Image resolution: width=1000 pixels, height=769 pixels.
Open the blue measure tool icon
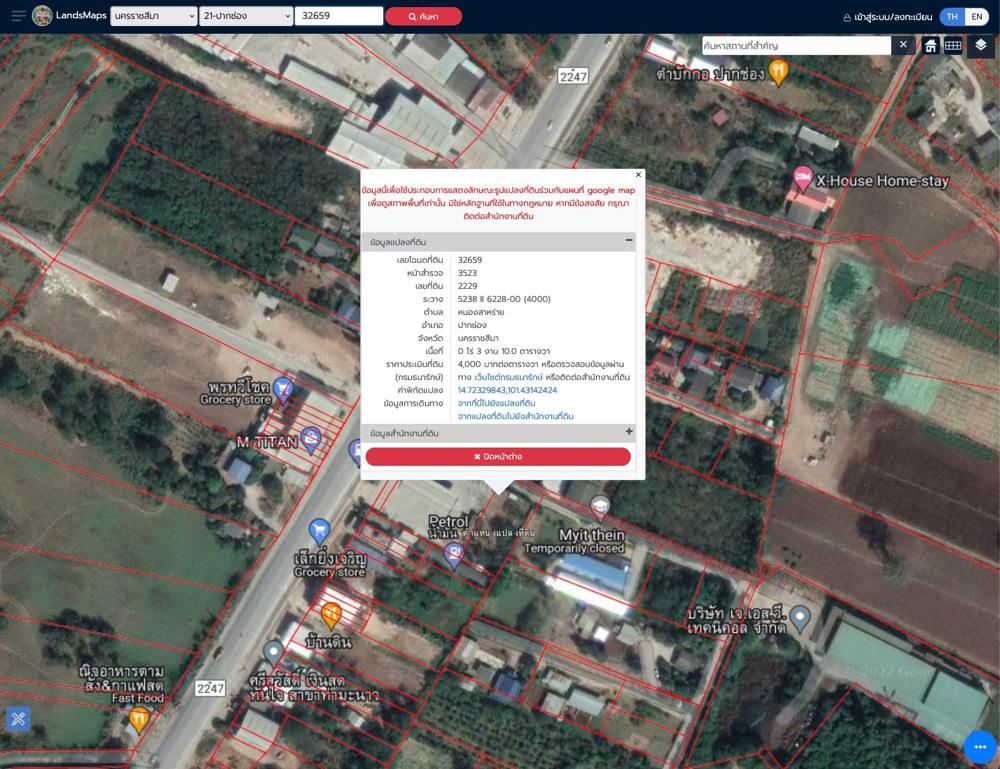click(x=18, y=719)
